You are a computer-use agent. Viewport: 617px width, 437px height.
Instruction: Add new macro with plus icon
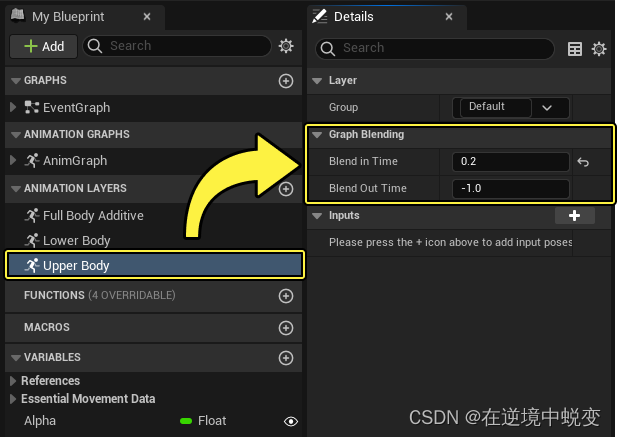point(286,327)
